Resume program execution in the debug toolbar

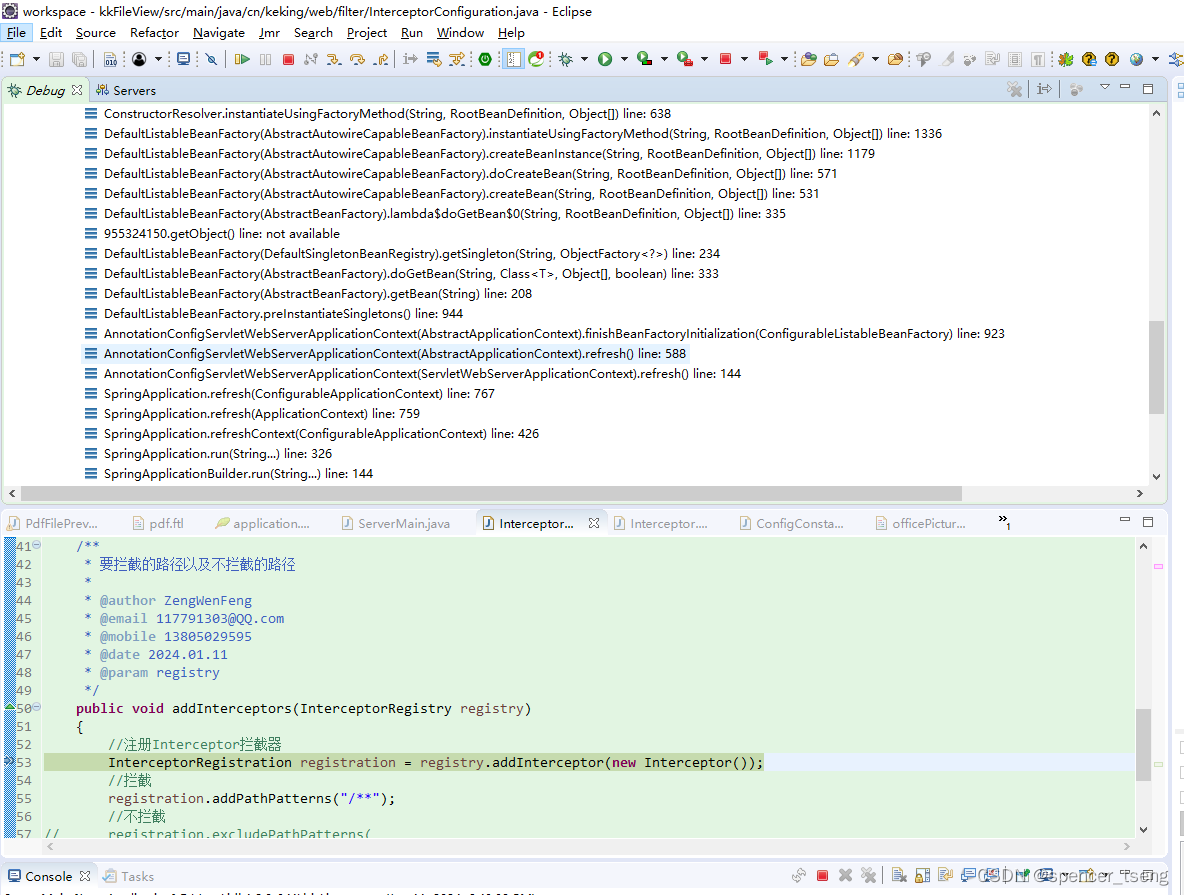[x=240, y=58]
